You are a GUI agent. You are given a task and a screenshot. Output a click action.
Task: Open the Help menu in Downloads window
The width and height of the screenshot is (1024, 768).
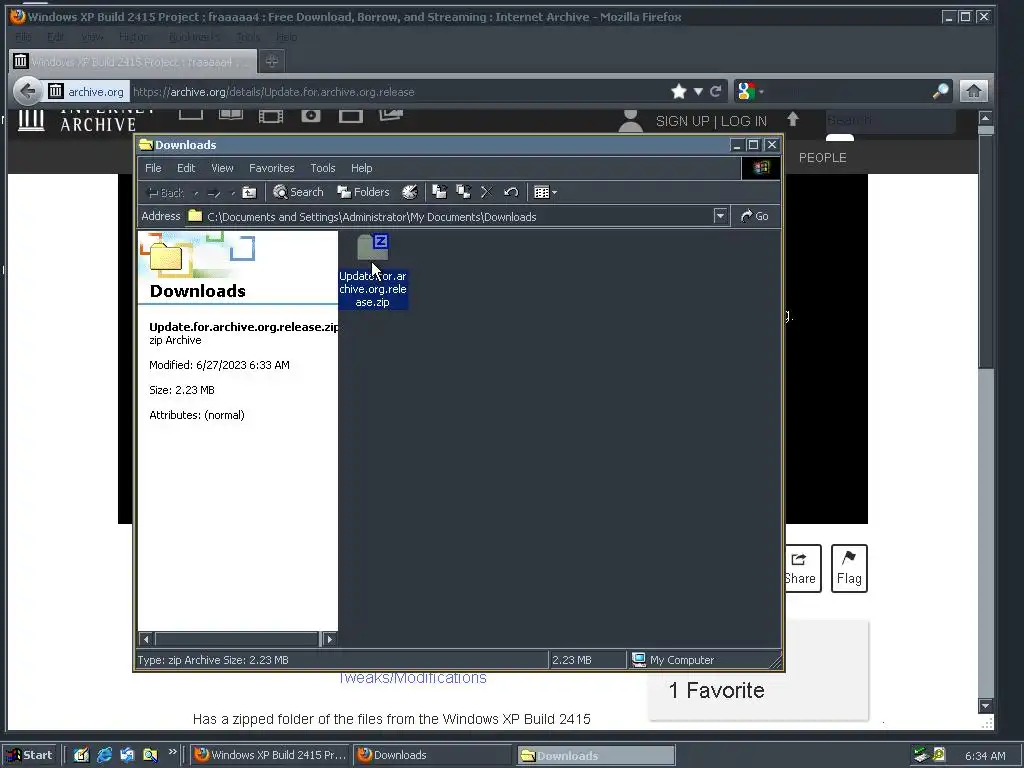(361, 168)
